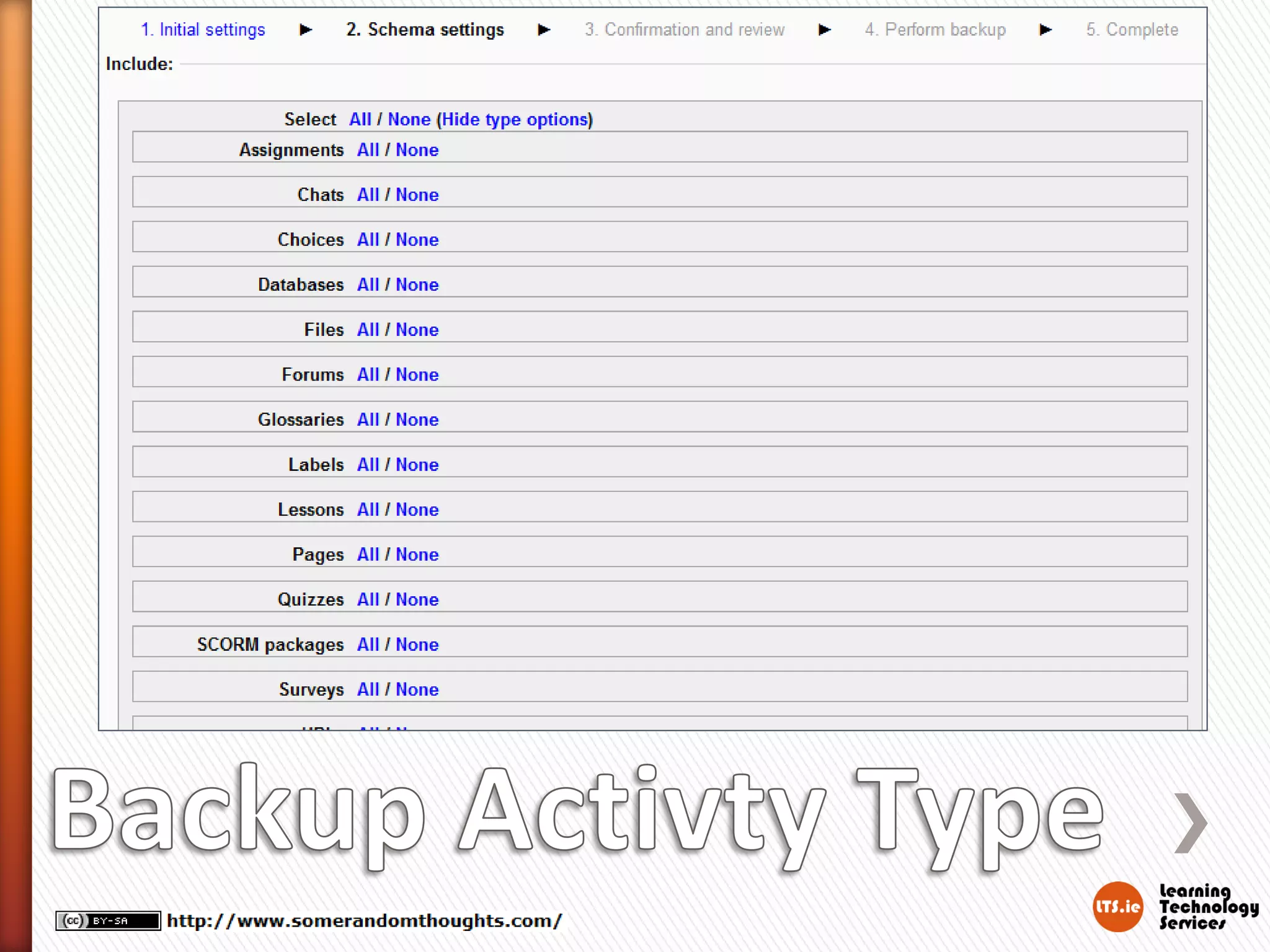Click arrow after Confirmation and review step
The width and height of the screenshot is (1270, 952).
[x=824, y=30]
